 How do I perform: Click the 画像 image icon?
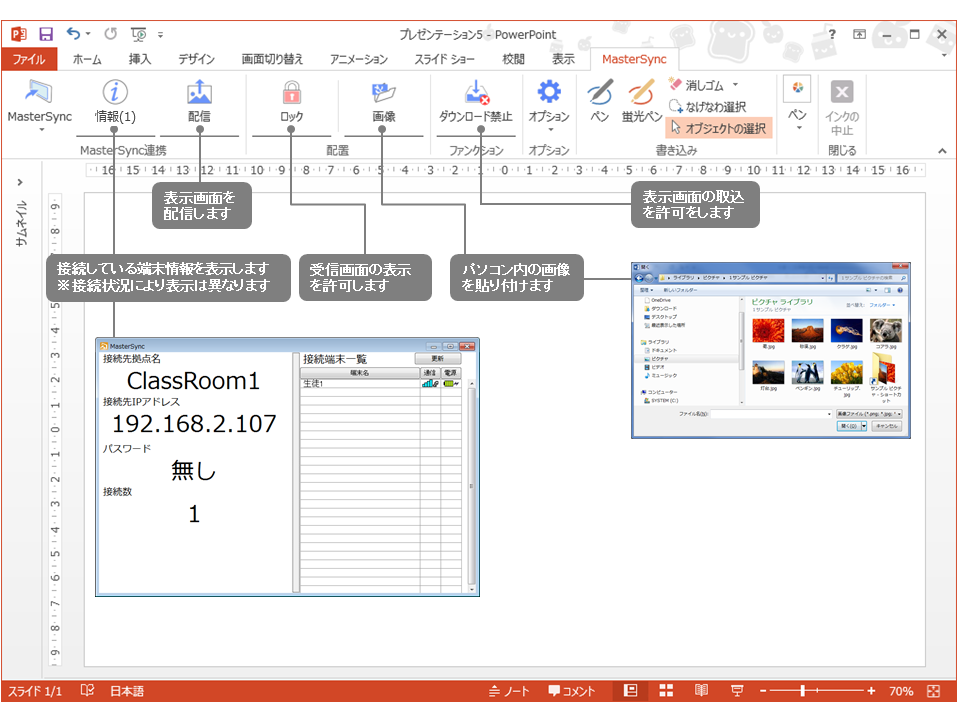coord(384,93)
